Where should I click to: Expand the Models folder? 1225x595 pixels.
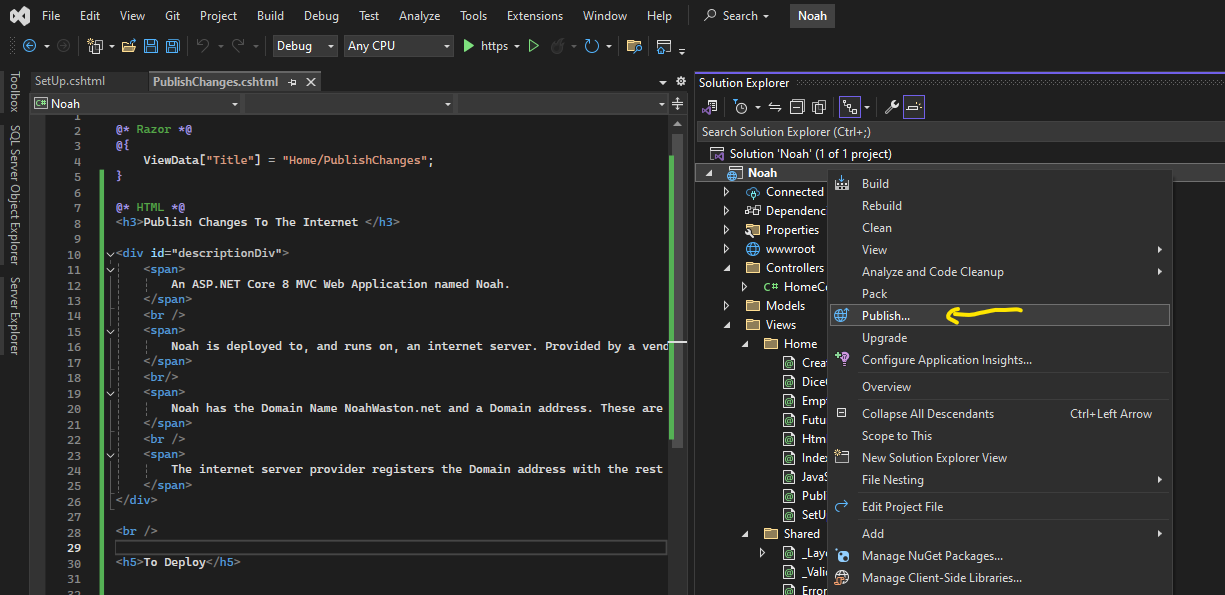click(728, 306)
